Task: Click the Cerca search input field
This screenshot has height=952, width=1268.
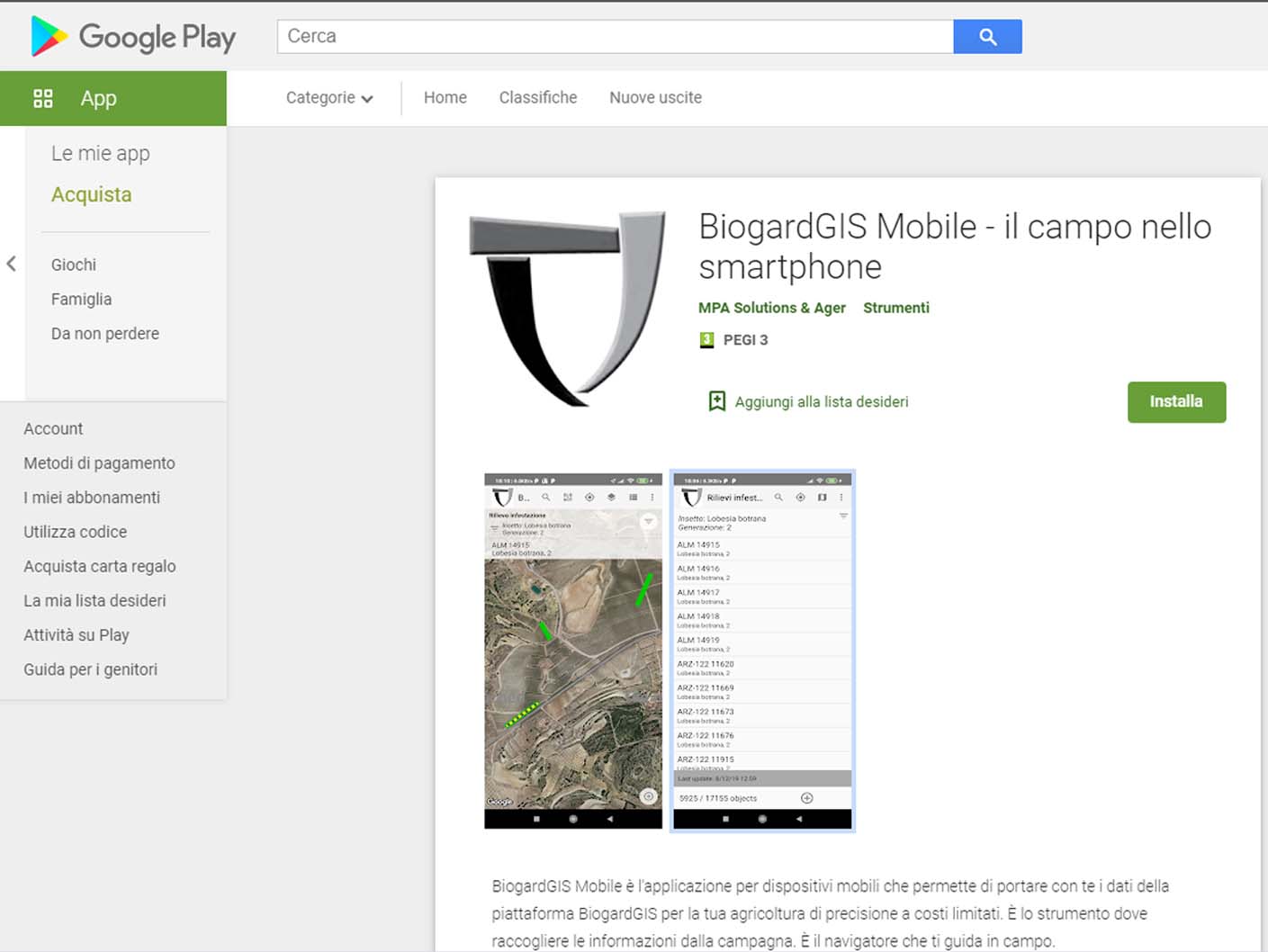Action: 616,37
